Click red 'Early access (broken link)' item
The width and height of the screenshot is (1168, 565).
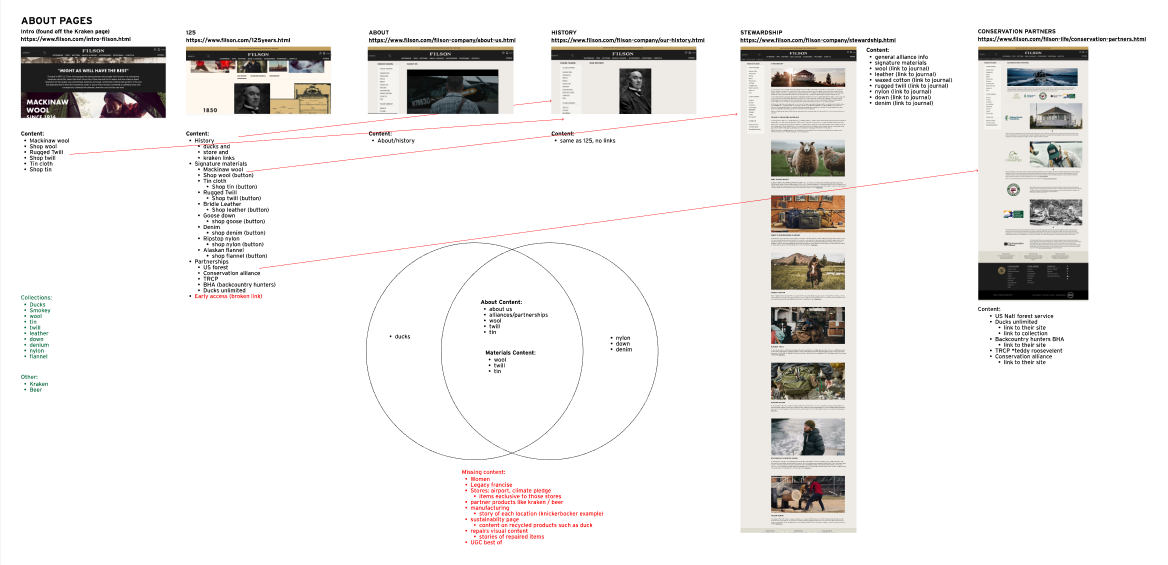228,296
